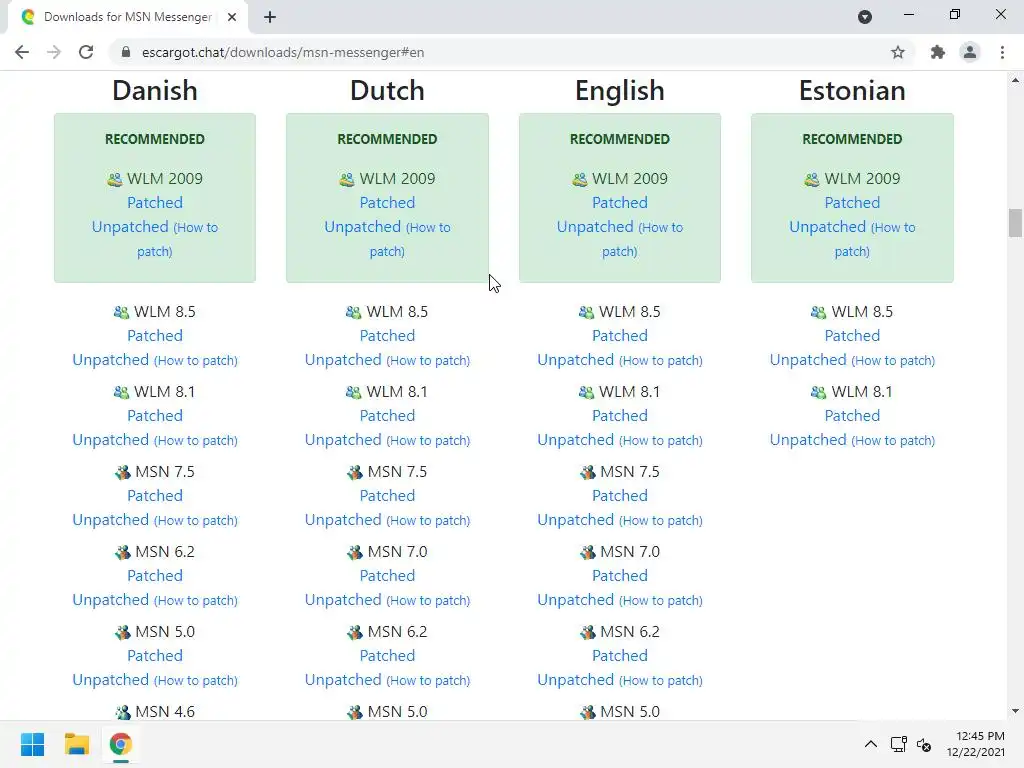The width and height of the screenshot is (1024, 768).
Task: Download Patched MSN 7.5 in Dutch
Action: pyautogui.click(x=387, y=496)
